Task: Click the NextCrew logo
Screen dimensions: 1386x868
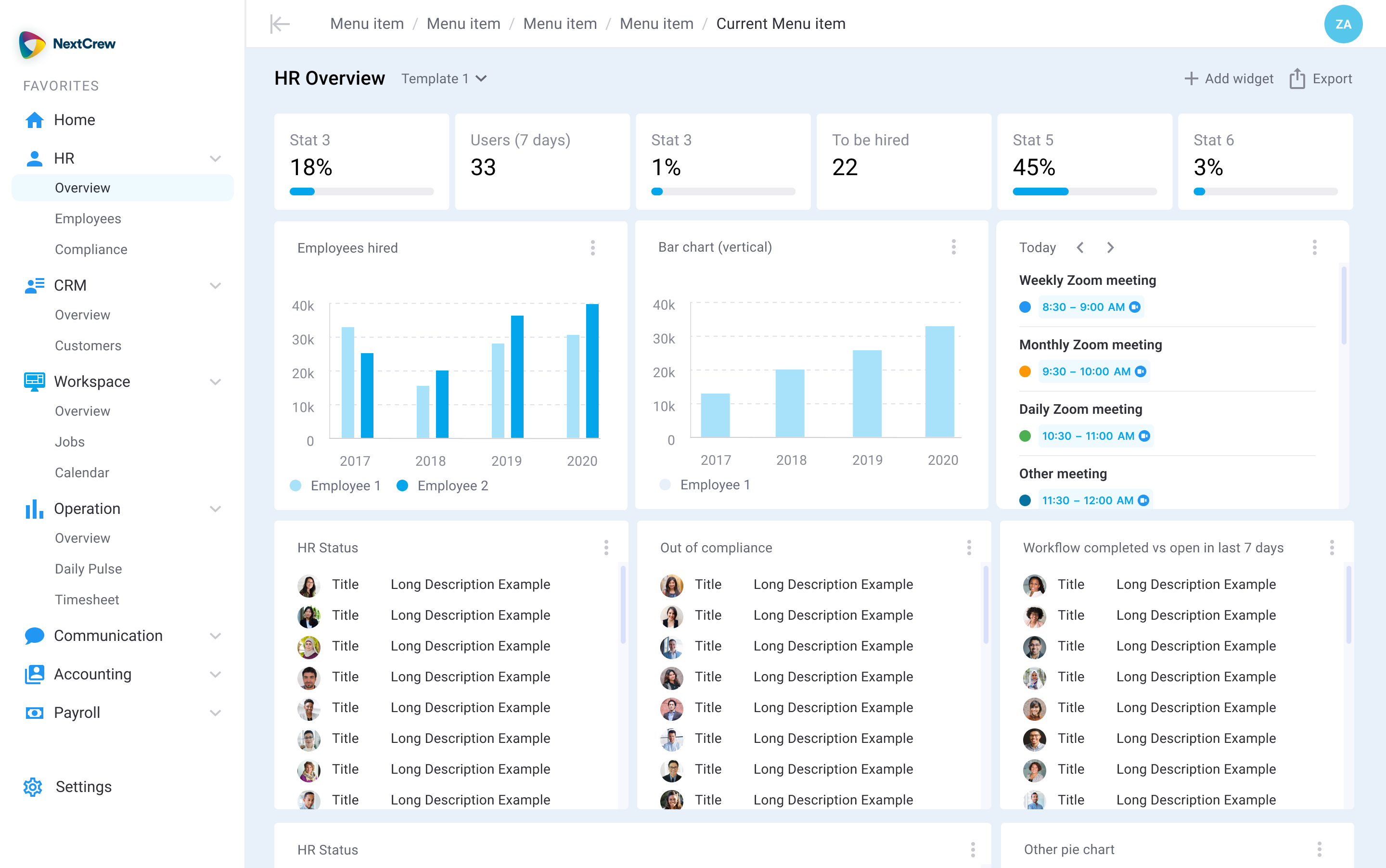Action: coord(67,44)
